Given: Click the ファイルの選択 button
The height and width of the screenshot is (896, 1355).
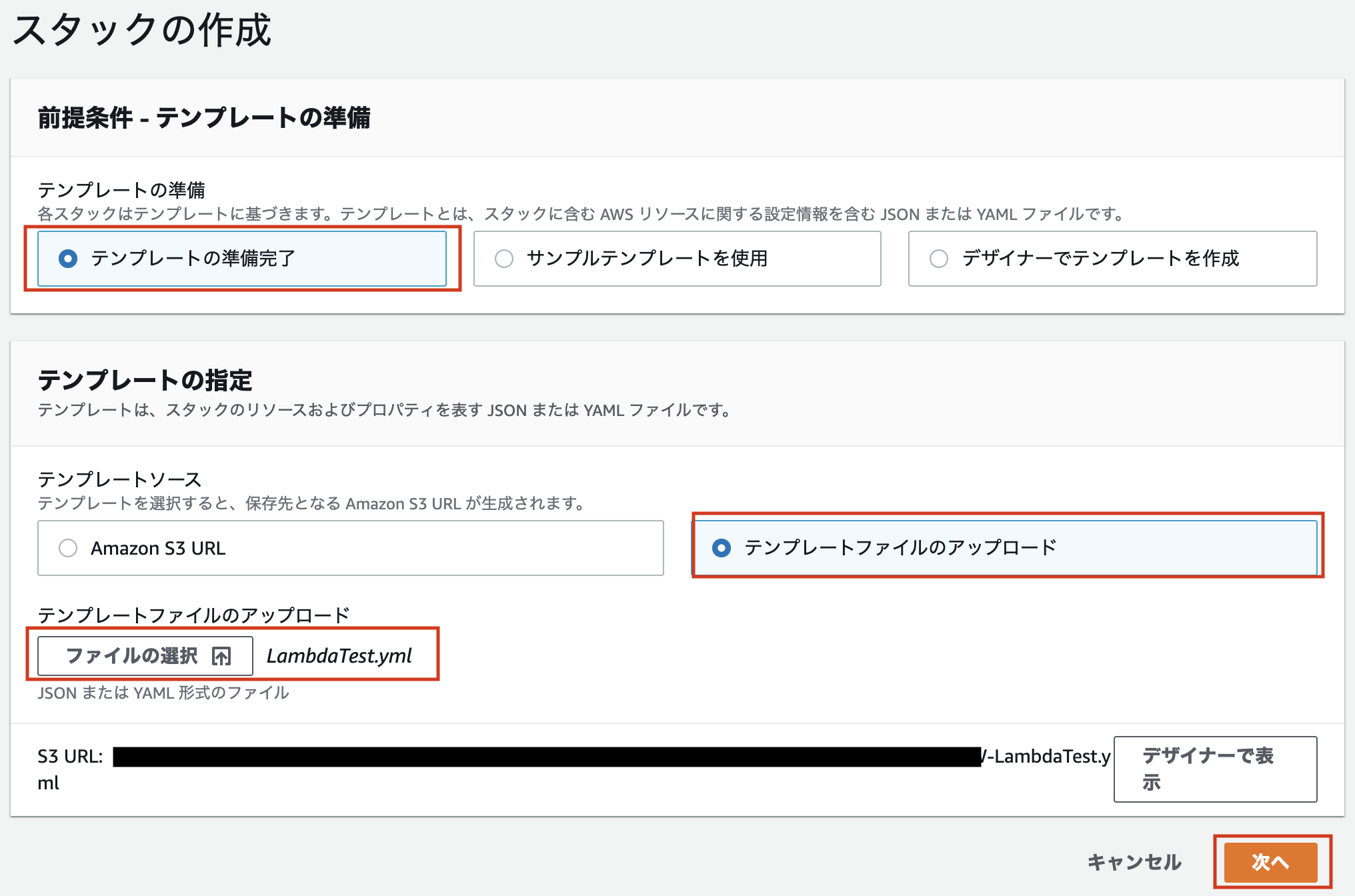Looking at the screenshot, I should pos(145,656).
